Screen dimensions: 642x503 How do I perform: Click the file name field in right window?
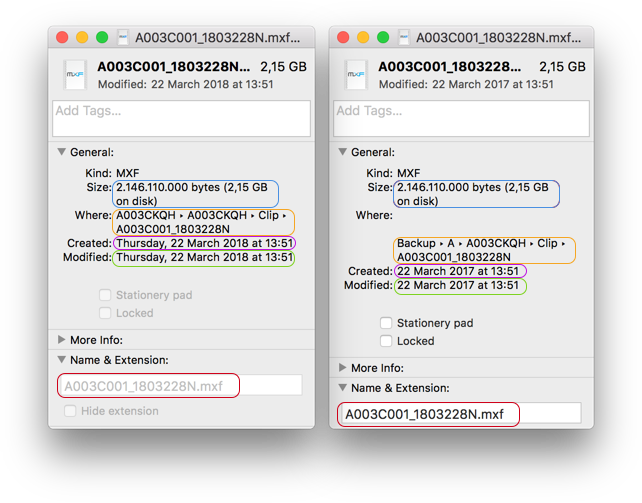460,414
